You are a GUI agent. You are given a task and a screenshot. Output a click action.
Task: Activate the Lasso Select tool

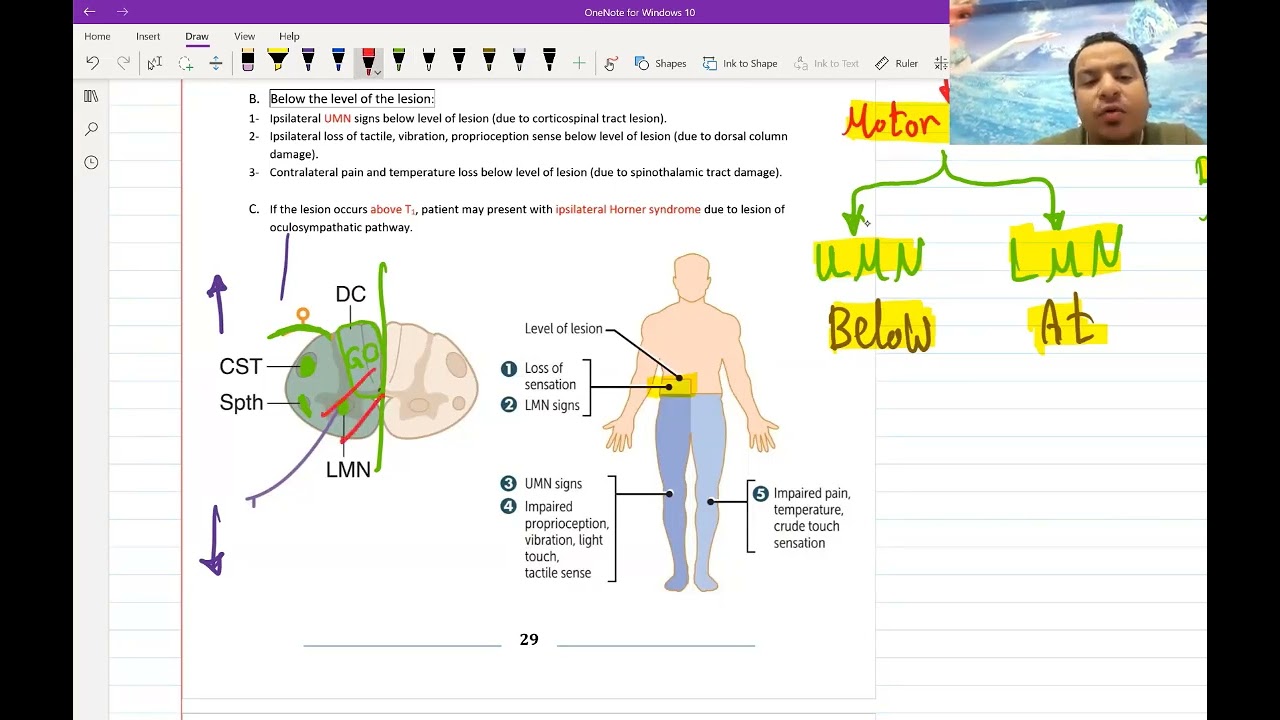tap(186, 63)
